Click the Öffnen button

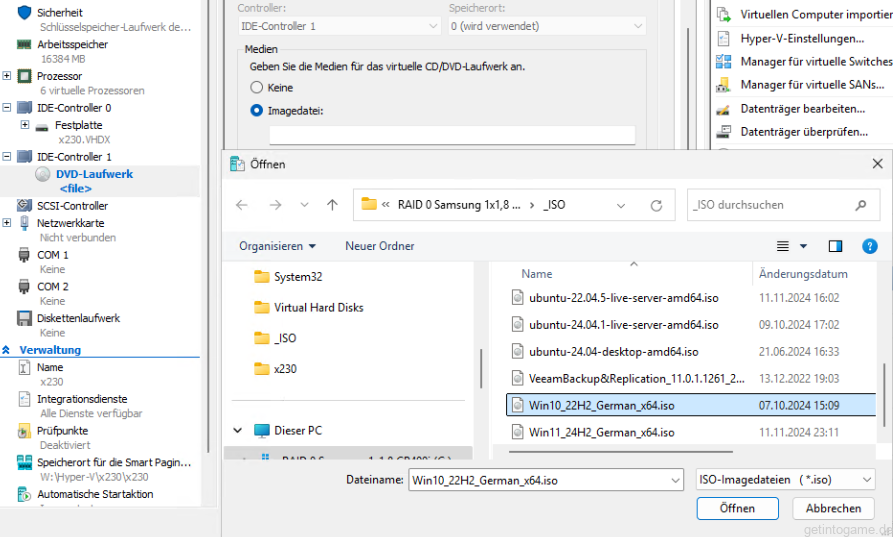click(x=737, y=509)
